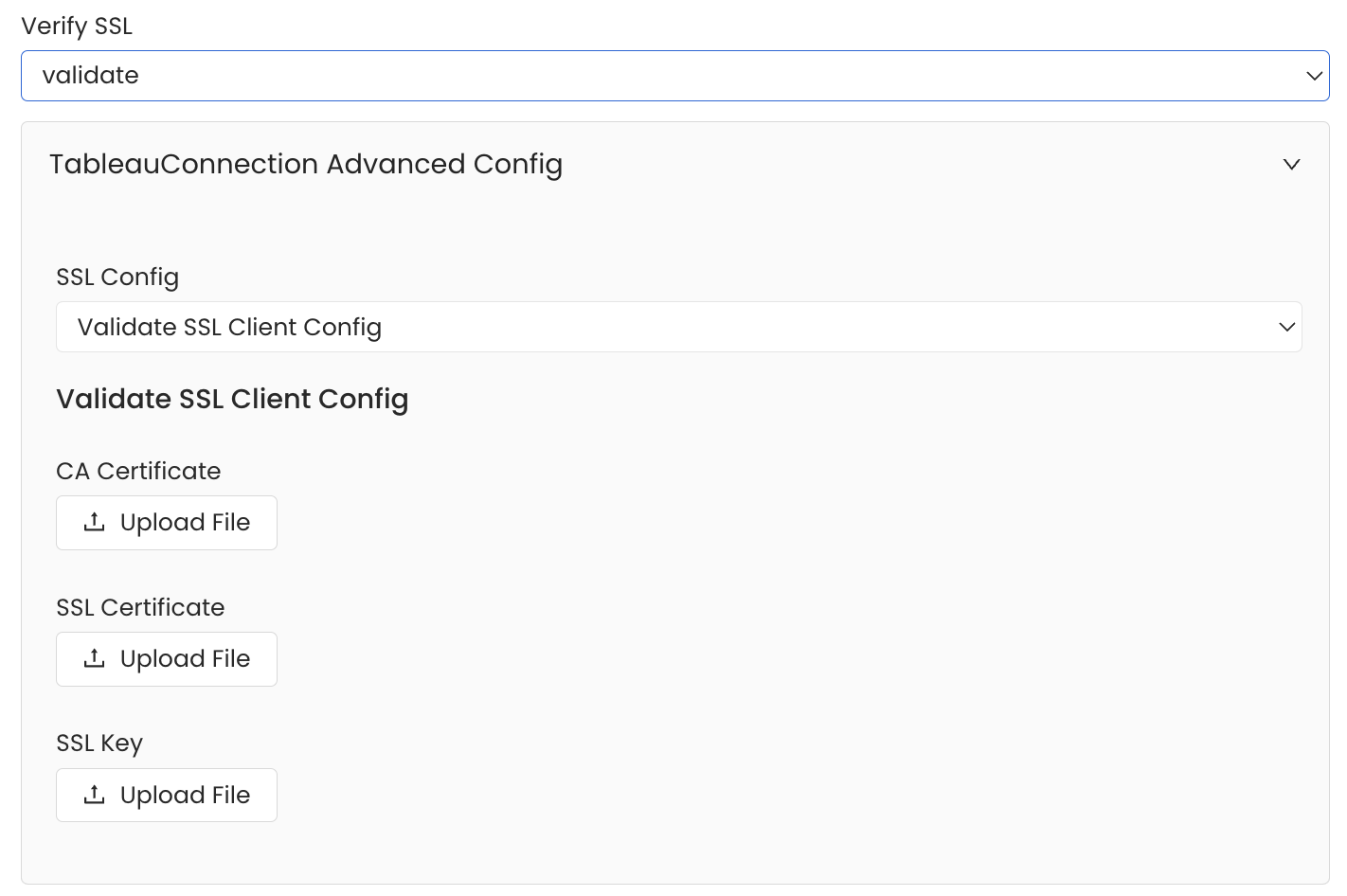Click upload icon under SSL Certificate
Viewport: 1347px width, 896px height.
click(94, 659)
